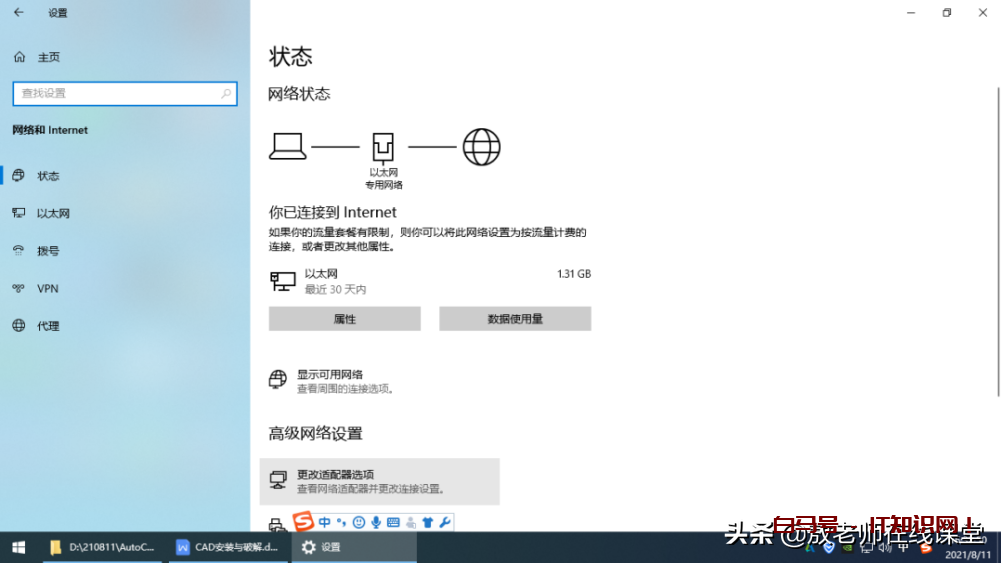The image size is (1001, 563).
Task: Click the microphone voice input icon
Action: [376, 522]
